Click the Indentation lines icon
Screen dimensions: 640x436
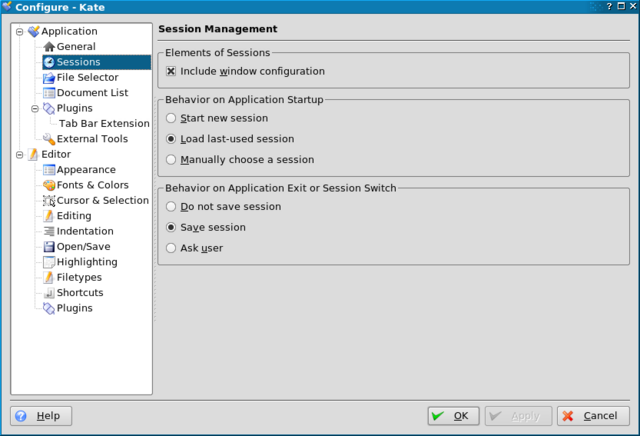(x=49, y=231)
